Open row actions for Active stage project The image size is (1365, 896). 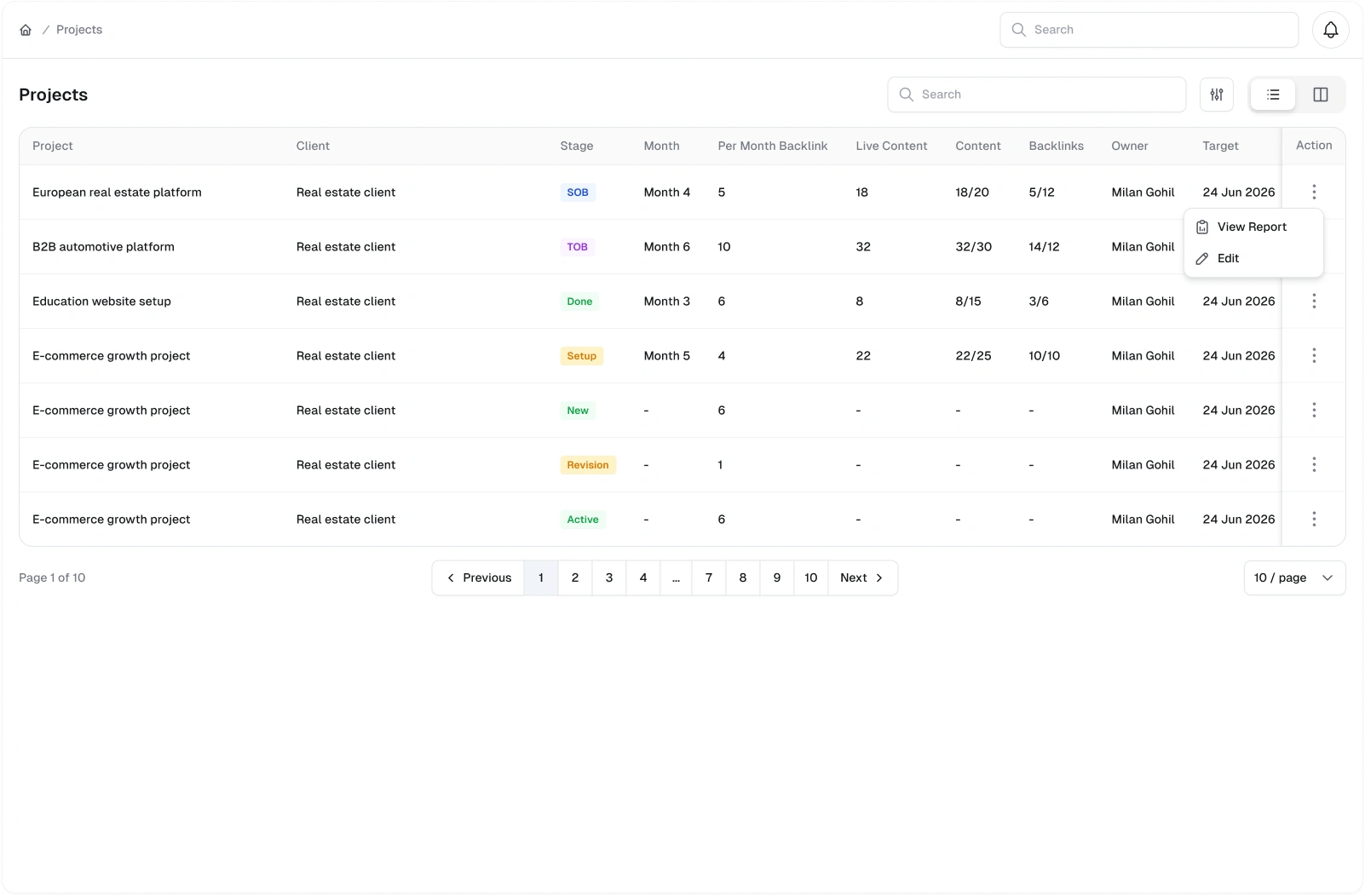1313,519
